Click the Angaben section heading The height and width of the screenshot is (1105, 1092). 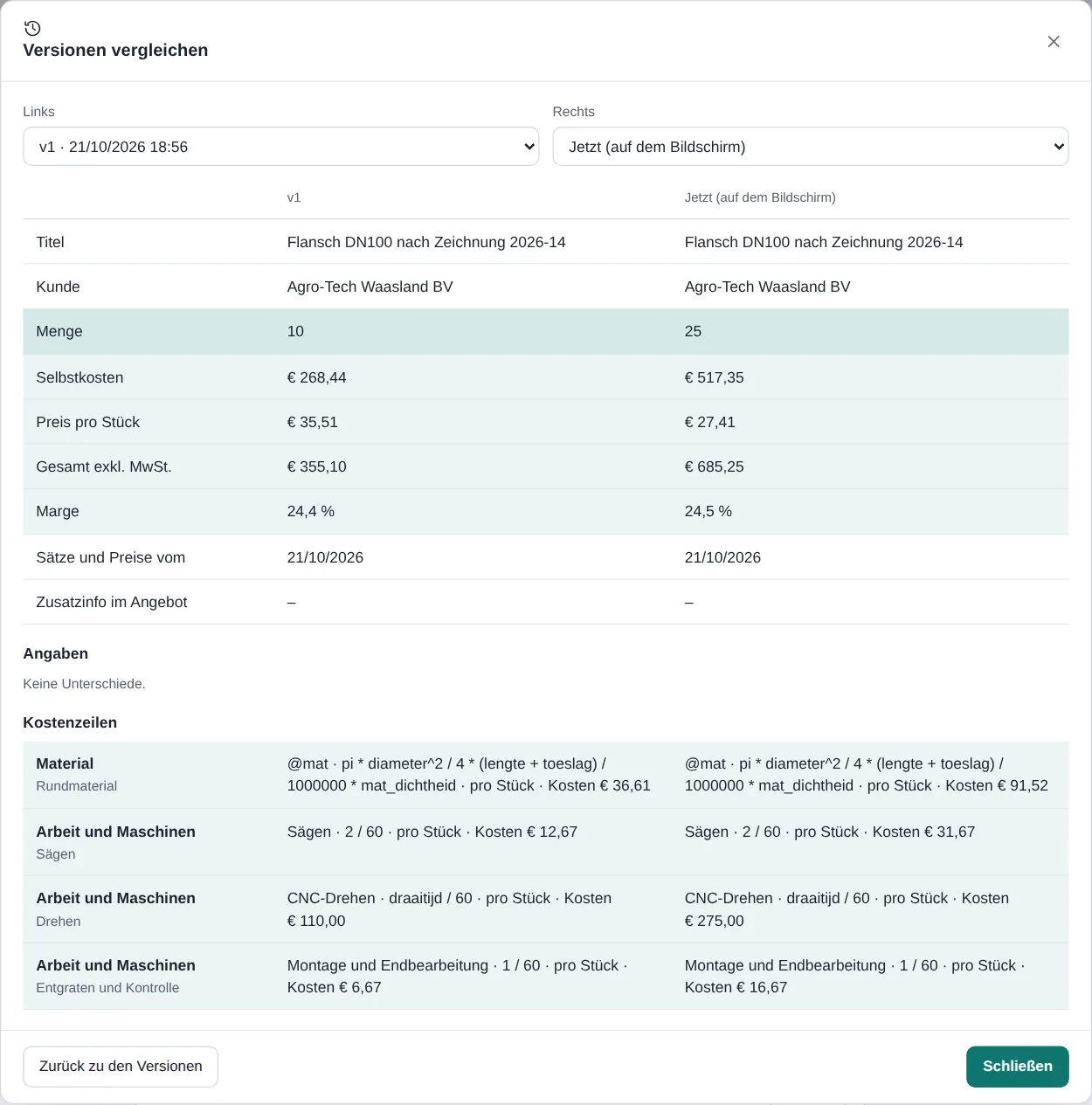pos(56,653)
